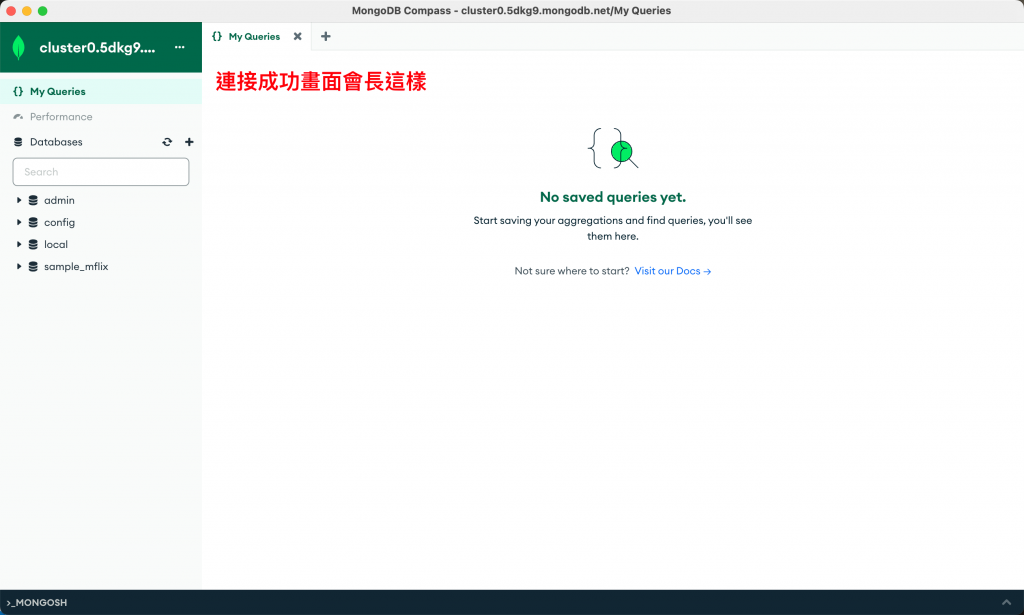Image resolution: width=1024 pixels, height=615 pixels.
Task: Click the MongoDB leaf logo icon
Action: click(x=19, y=48)
